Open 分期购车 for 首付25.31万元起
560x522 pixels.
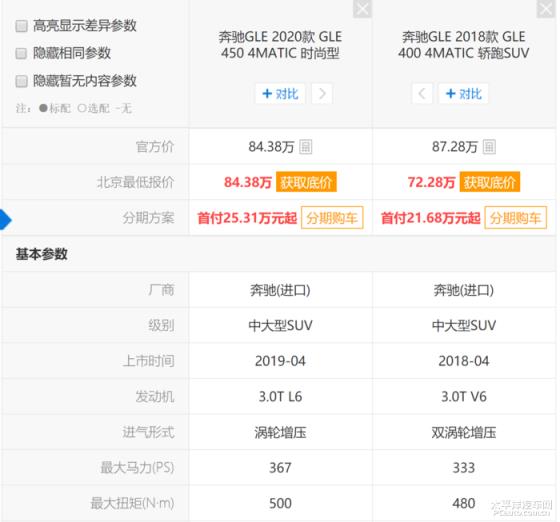(x=332, y=217)
